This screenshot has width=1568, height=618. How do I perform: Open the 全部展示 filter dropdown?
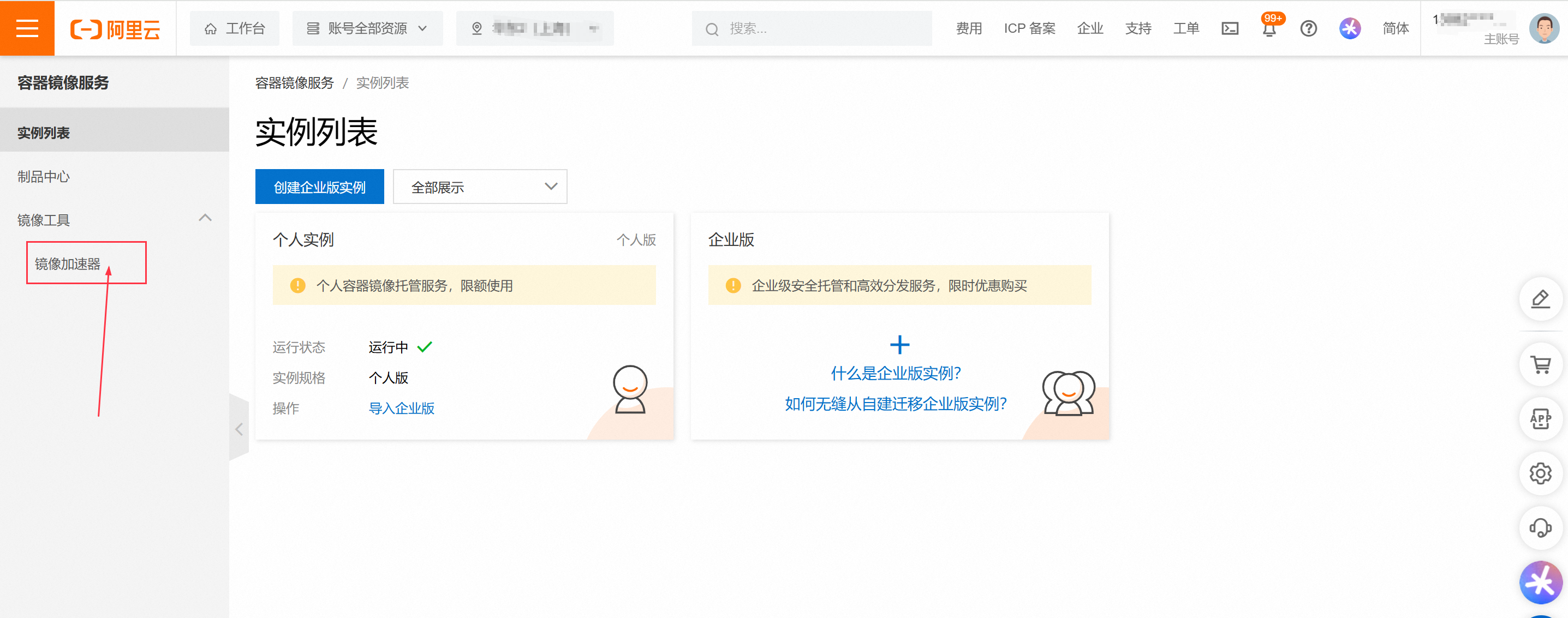[x=480, y=187]
